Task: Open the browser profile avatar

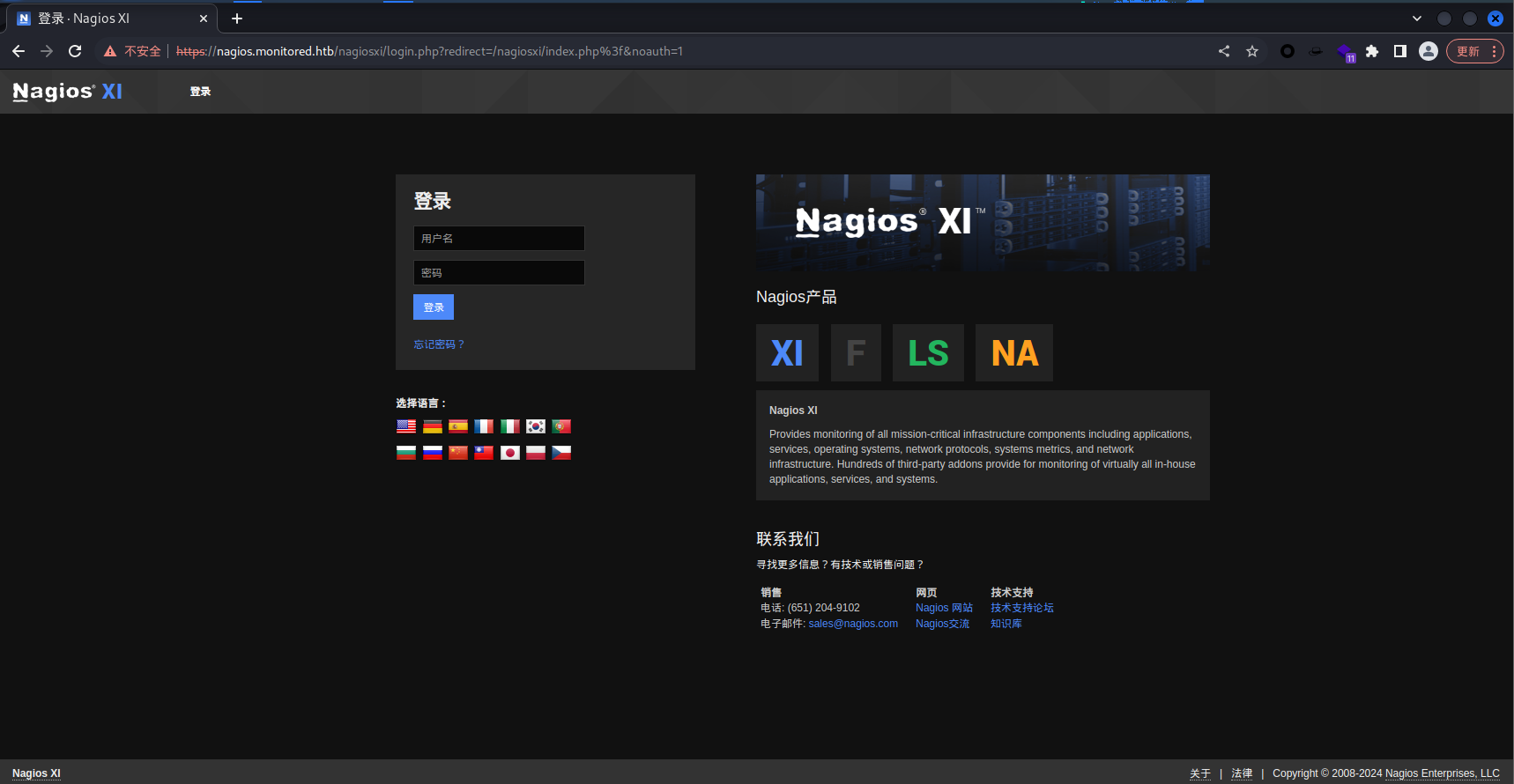Action: (x=1429, y=51)
